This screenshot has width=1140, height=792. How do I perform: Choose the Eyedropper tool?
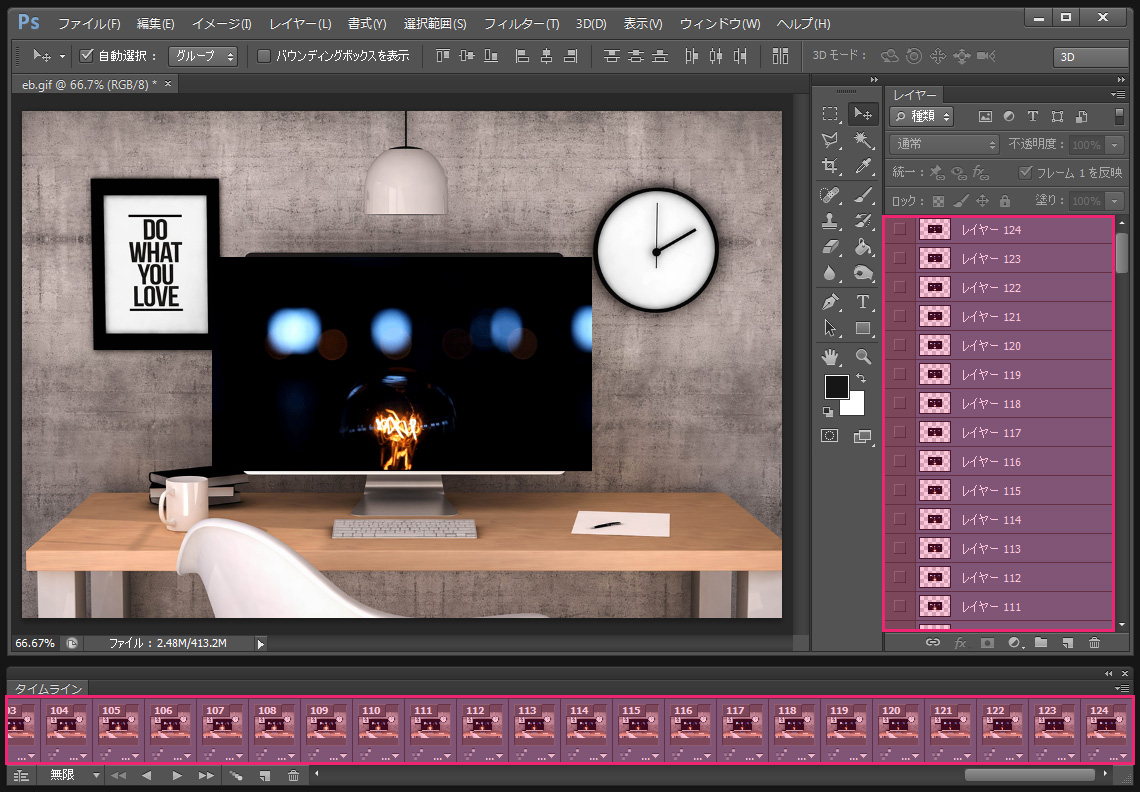pos(863,166)
